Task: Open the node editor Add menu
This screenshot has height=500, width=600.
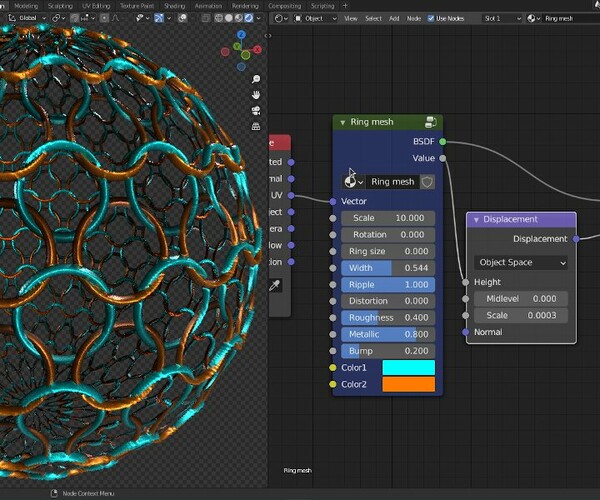Action: coord(394,18)
